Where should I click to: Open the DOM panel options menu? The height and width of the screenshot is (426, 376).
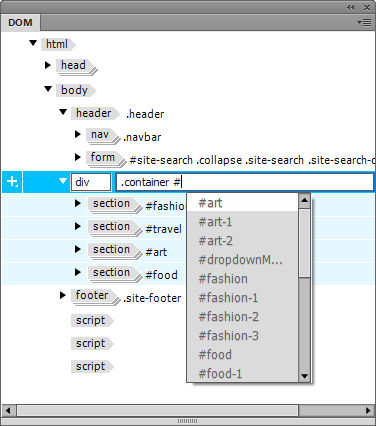click(x=364, y=22)
